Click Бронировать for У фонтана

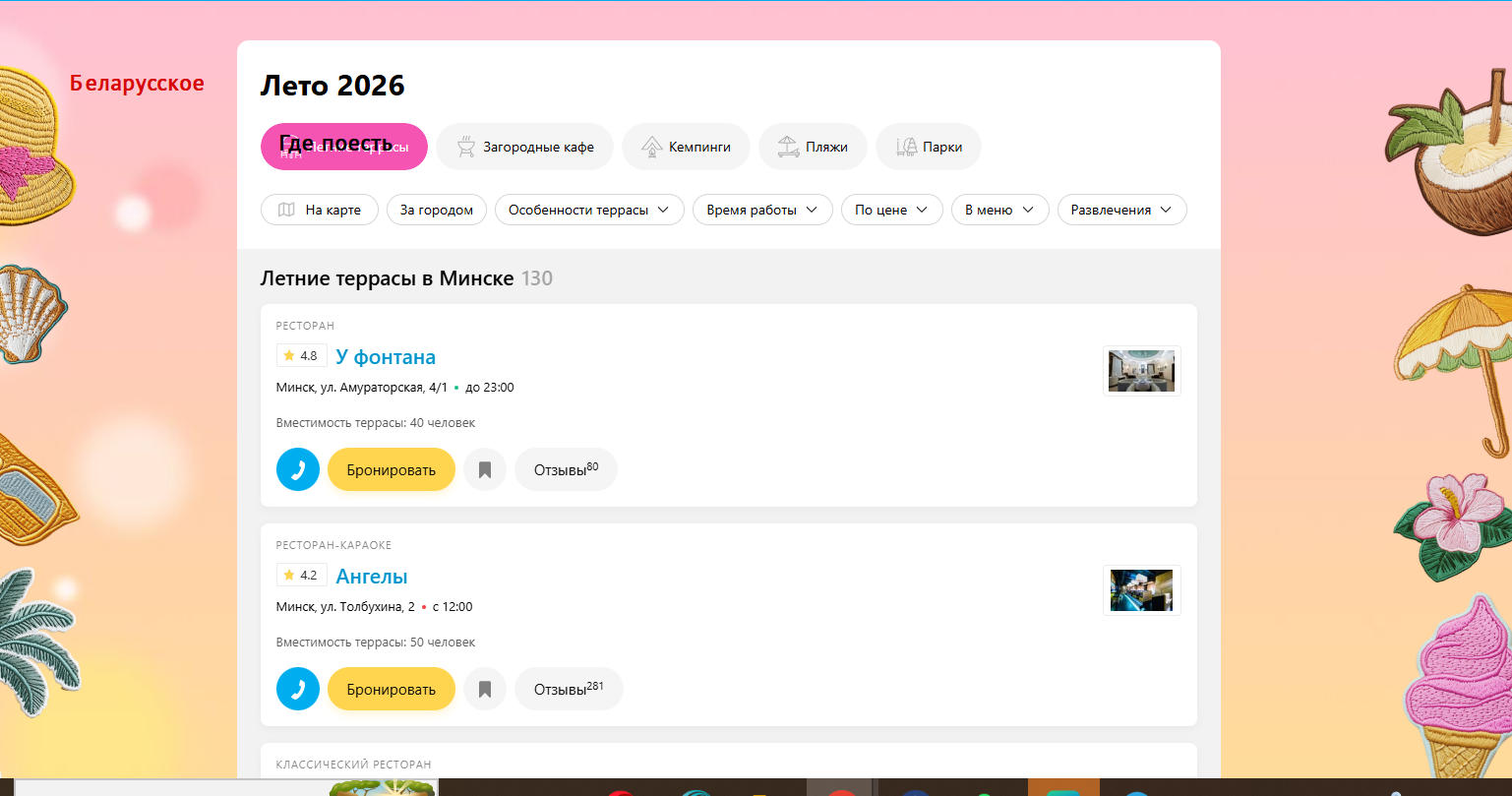click(x=392, y=469)
